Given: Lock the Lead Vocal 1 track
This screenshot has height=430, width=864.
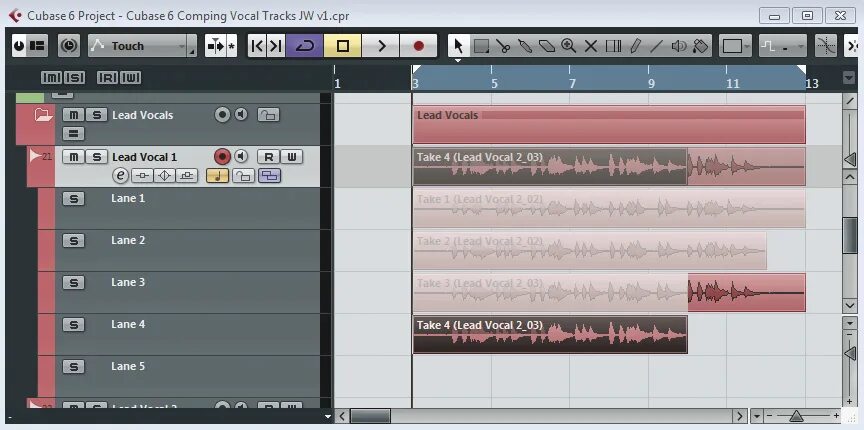Looking at the screenshot, I should coord(243,175).
